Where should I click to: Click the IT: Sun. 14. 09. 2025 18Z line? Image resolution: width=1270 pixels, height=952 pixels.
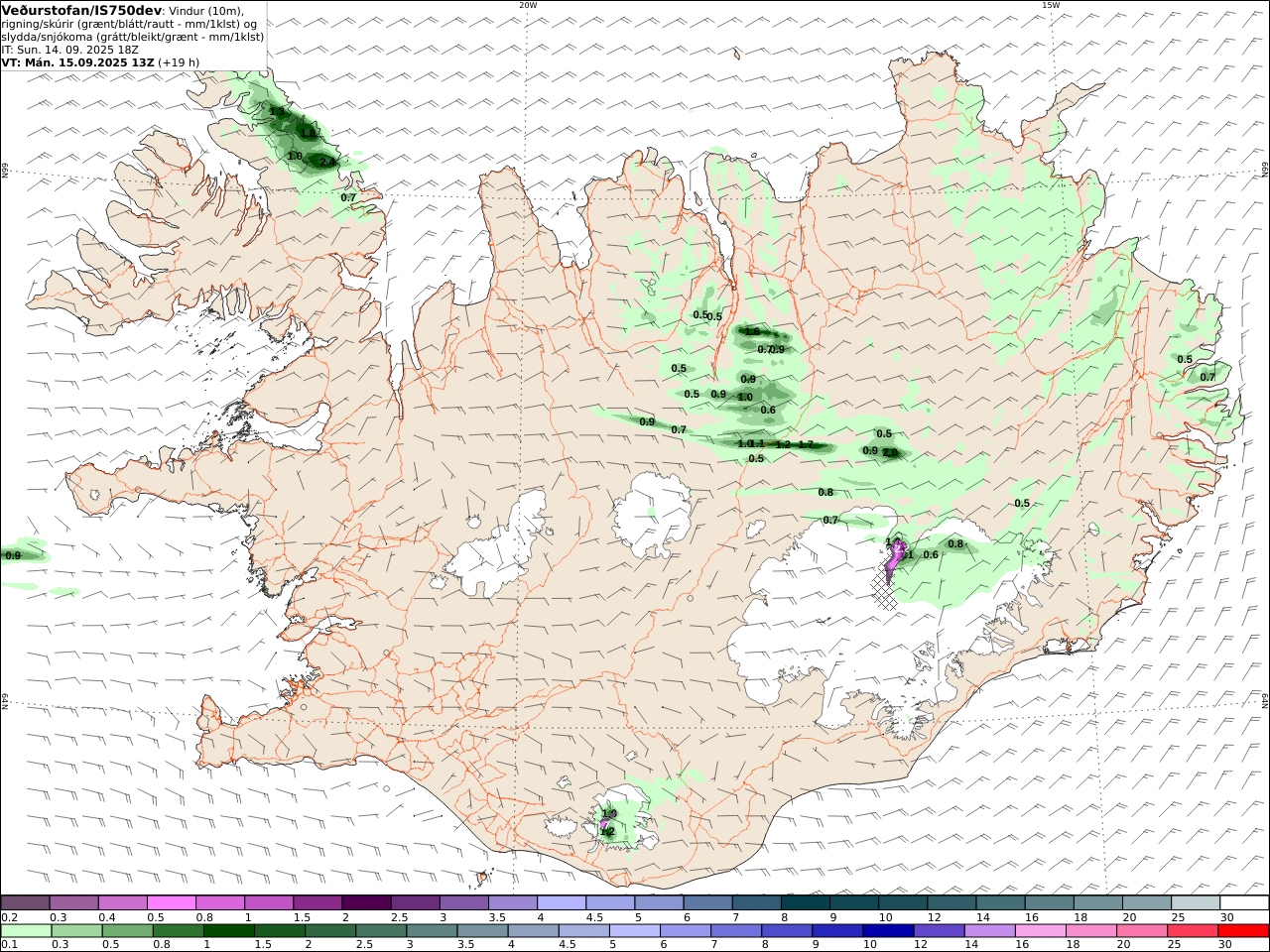(x=69, y=50)
